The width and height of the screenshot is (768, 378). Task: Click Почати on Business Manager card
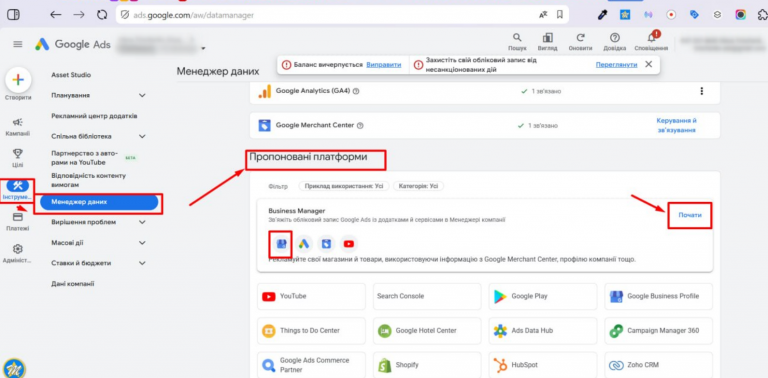click(689, 215)
